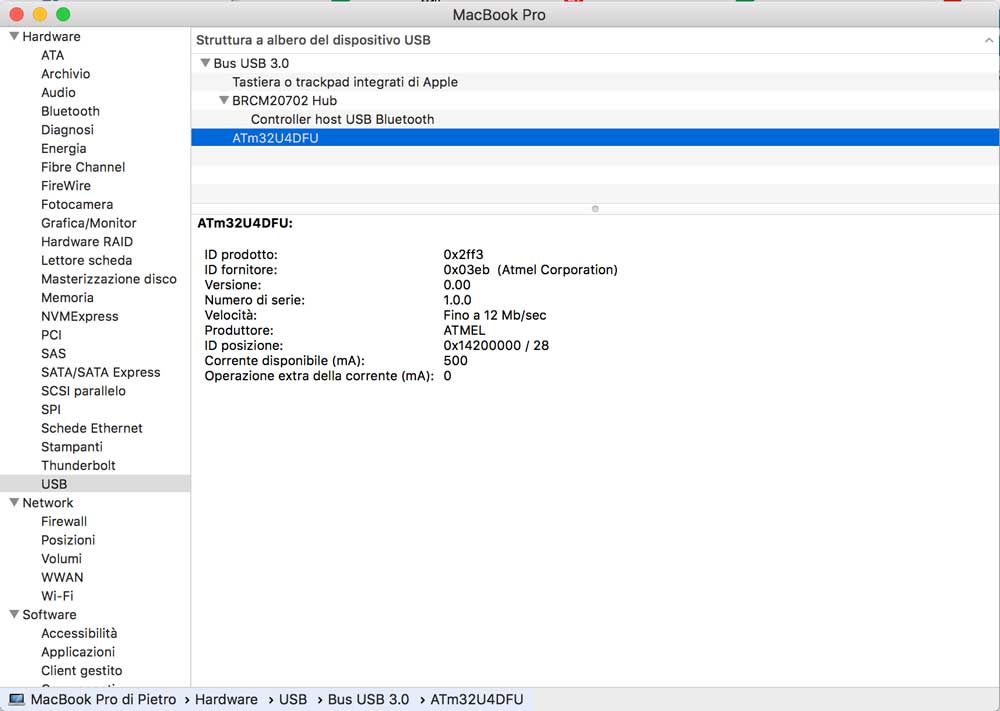Open SATA/SATA Express entry
The width and height of the screenshot is (1000, 711).
point(101,372)
